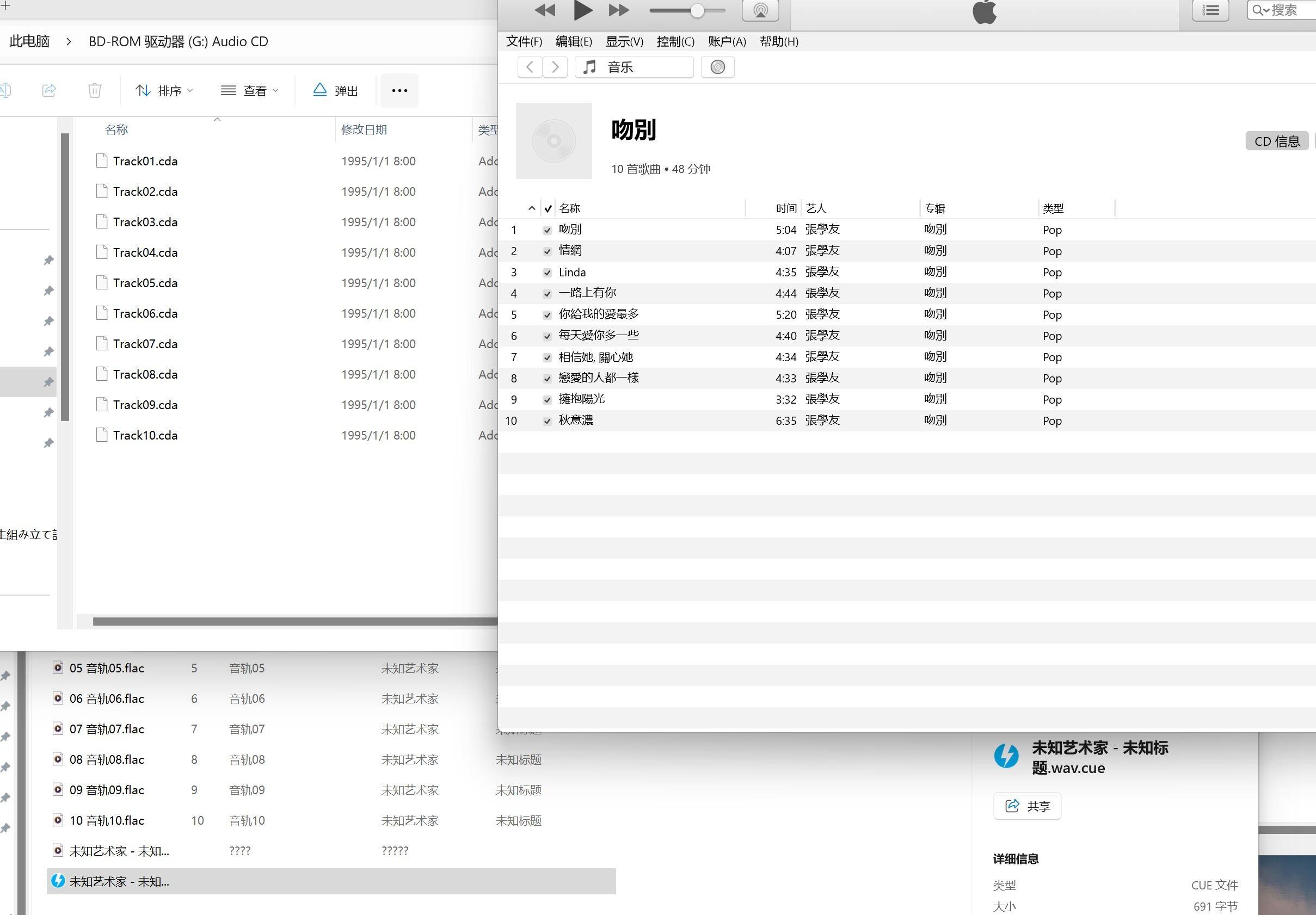This screenshot has width=1316, height=915.
Task: Open the 显示(V) menu
Action: pos(624,41)
